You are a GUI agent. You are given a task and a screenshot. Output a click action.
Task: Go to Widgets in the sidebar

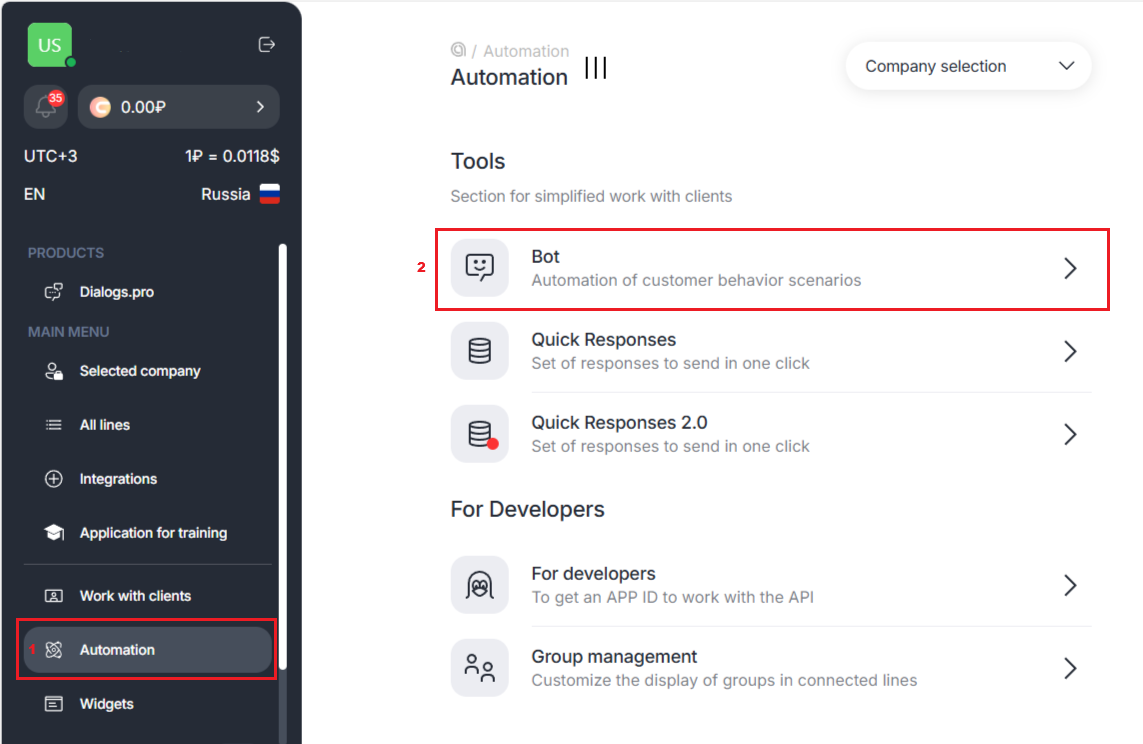tap(106, 704)
